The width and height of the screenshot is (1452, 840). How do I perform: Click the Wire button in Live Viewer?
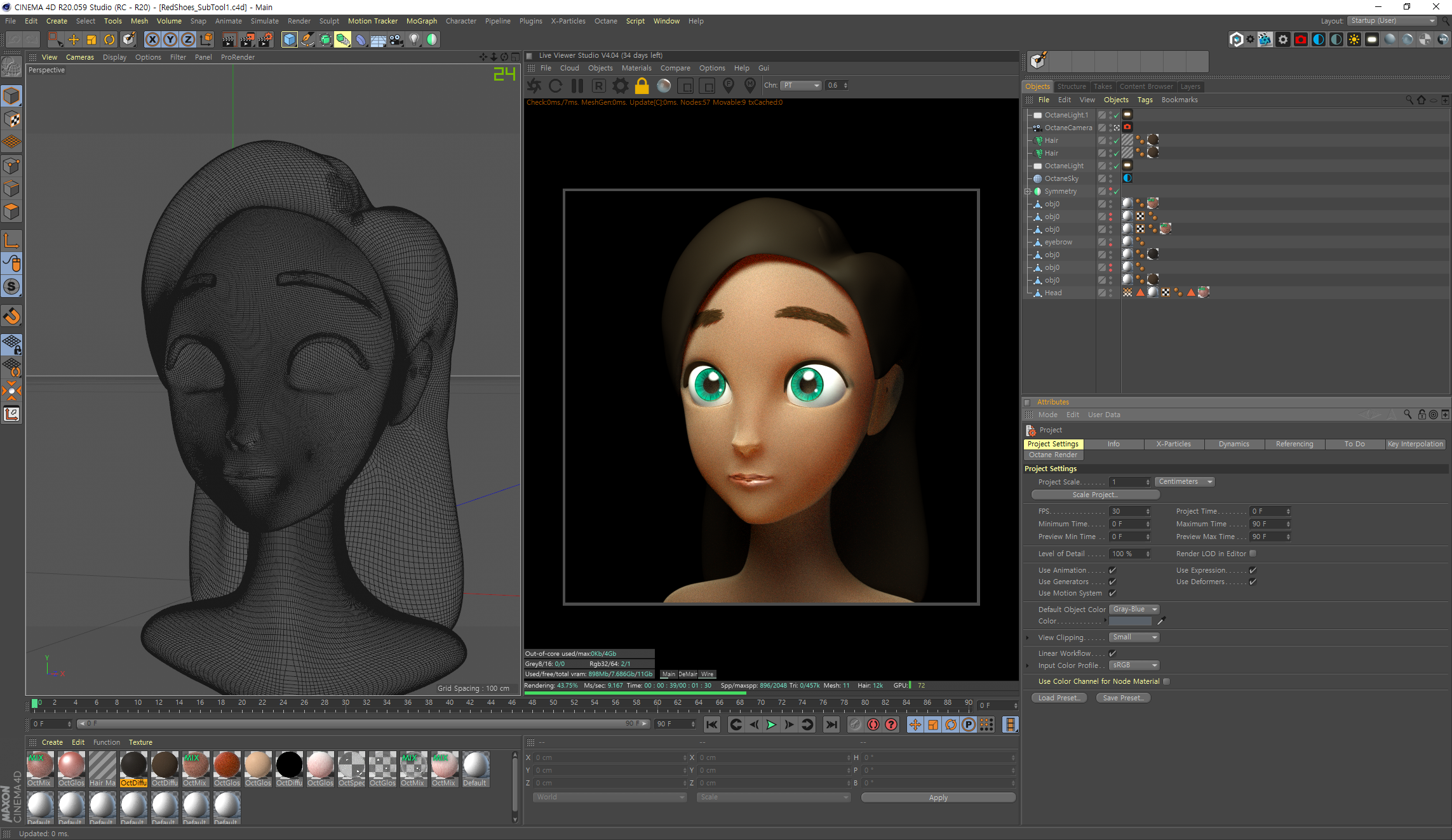point(707,674)
